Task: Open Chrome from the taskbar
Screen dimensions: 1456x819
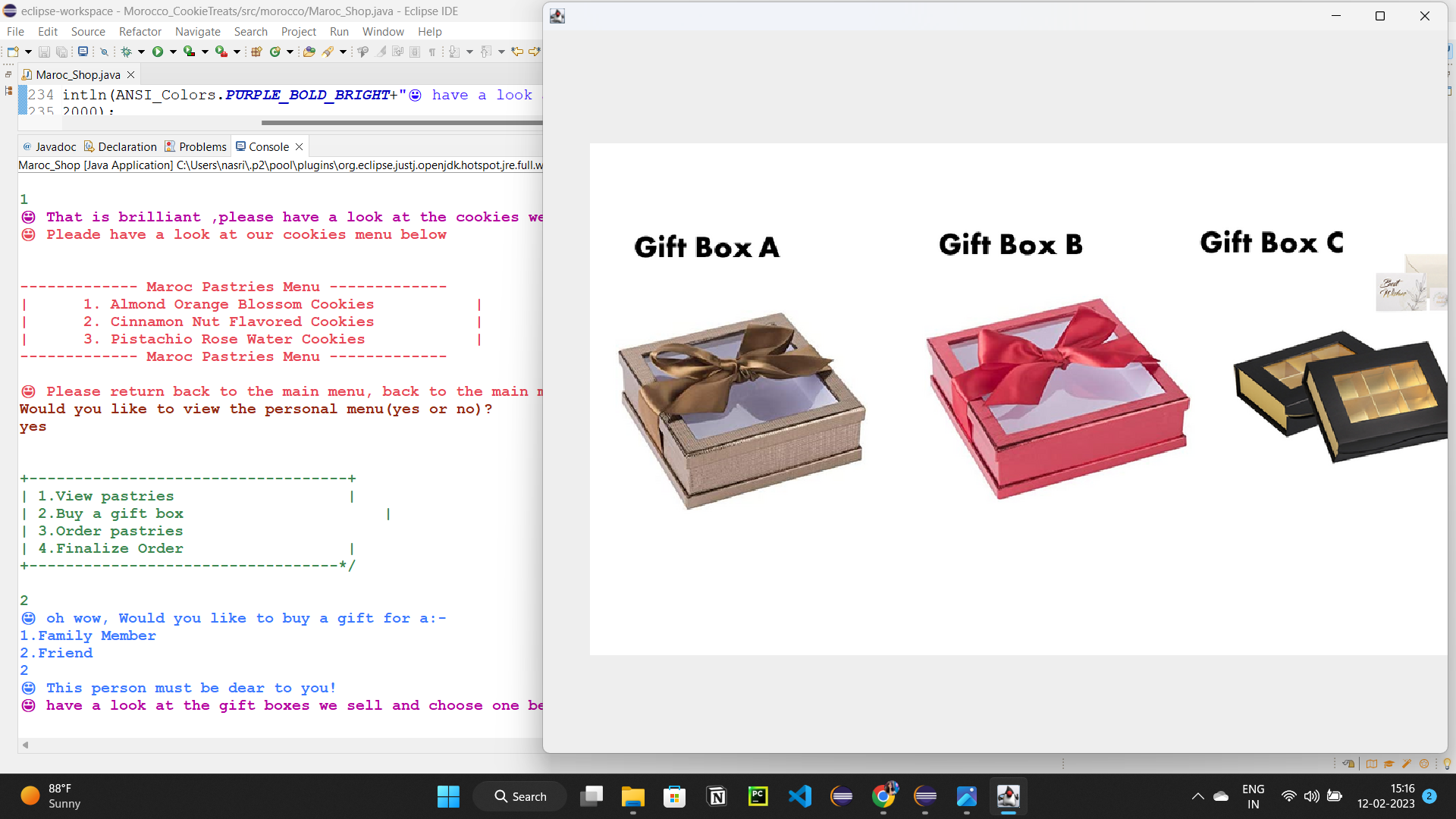Action: (x=884, y=796)
